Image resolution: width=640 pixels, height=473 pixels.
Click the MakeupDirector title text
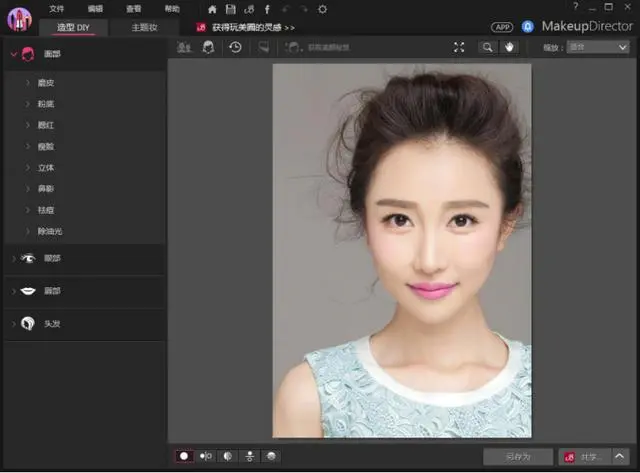point(587,27)
